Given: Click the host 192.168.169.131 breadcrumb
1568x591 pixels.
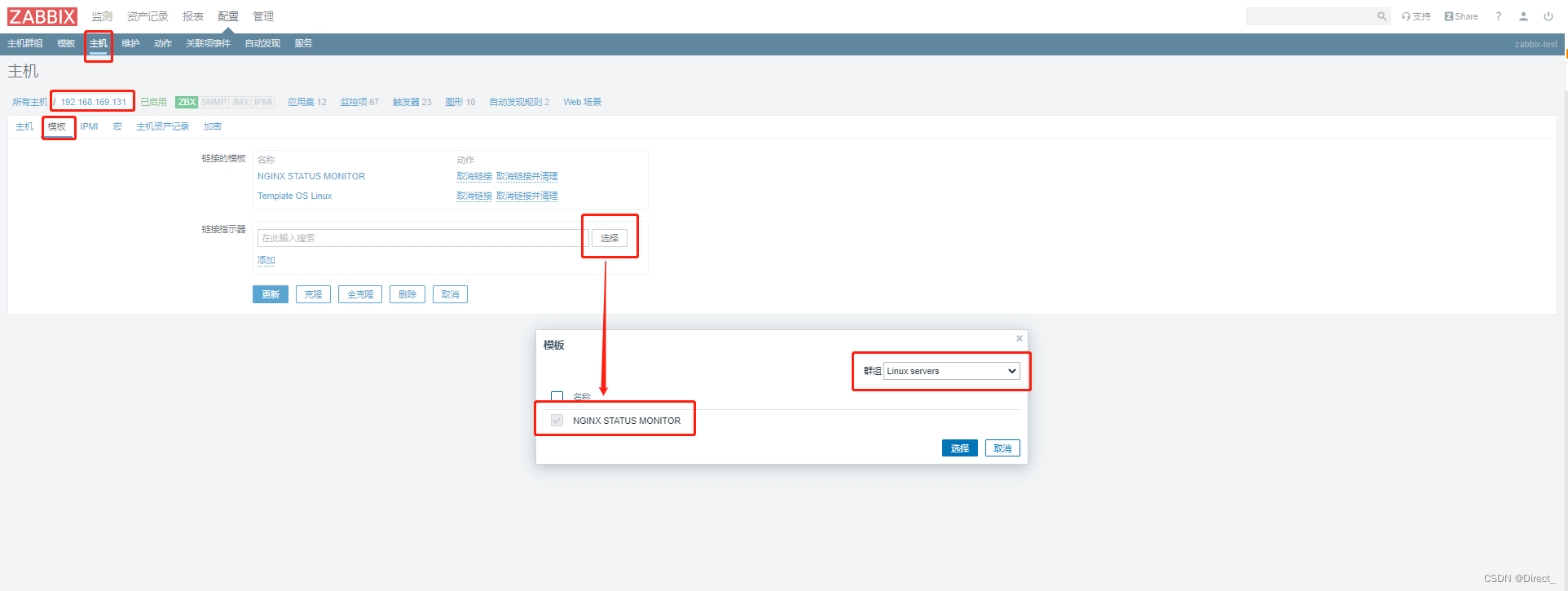Looking at the screenshot, I should pos(94,102).
